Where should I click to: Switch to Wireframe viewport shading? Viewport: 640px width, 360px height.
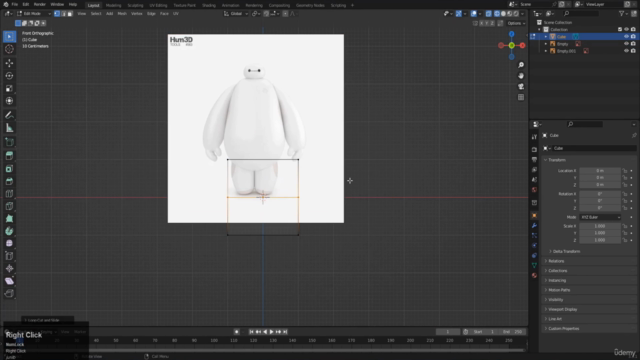coord(497,13)
